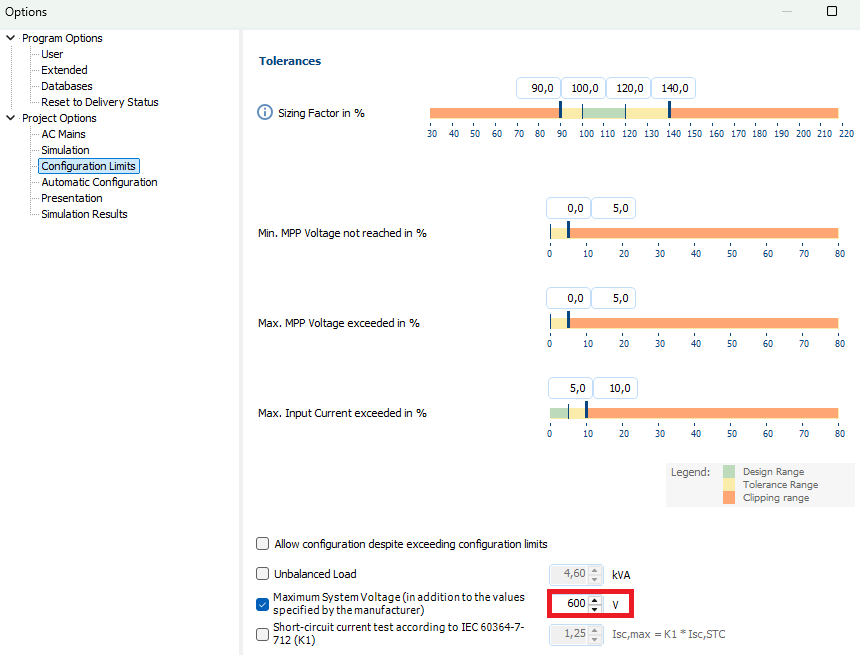The image size is (860, 655).
Task: Open the Databases options page
Action: click(x=66, y=86)
